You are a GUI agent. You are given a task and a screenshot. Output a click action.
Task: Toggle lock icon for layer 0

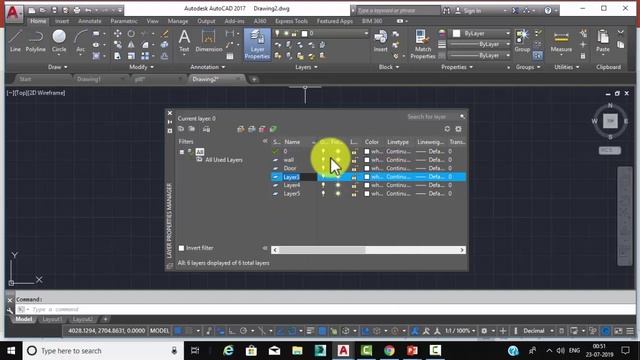[354, 151]
